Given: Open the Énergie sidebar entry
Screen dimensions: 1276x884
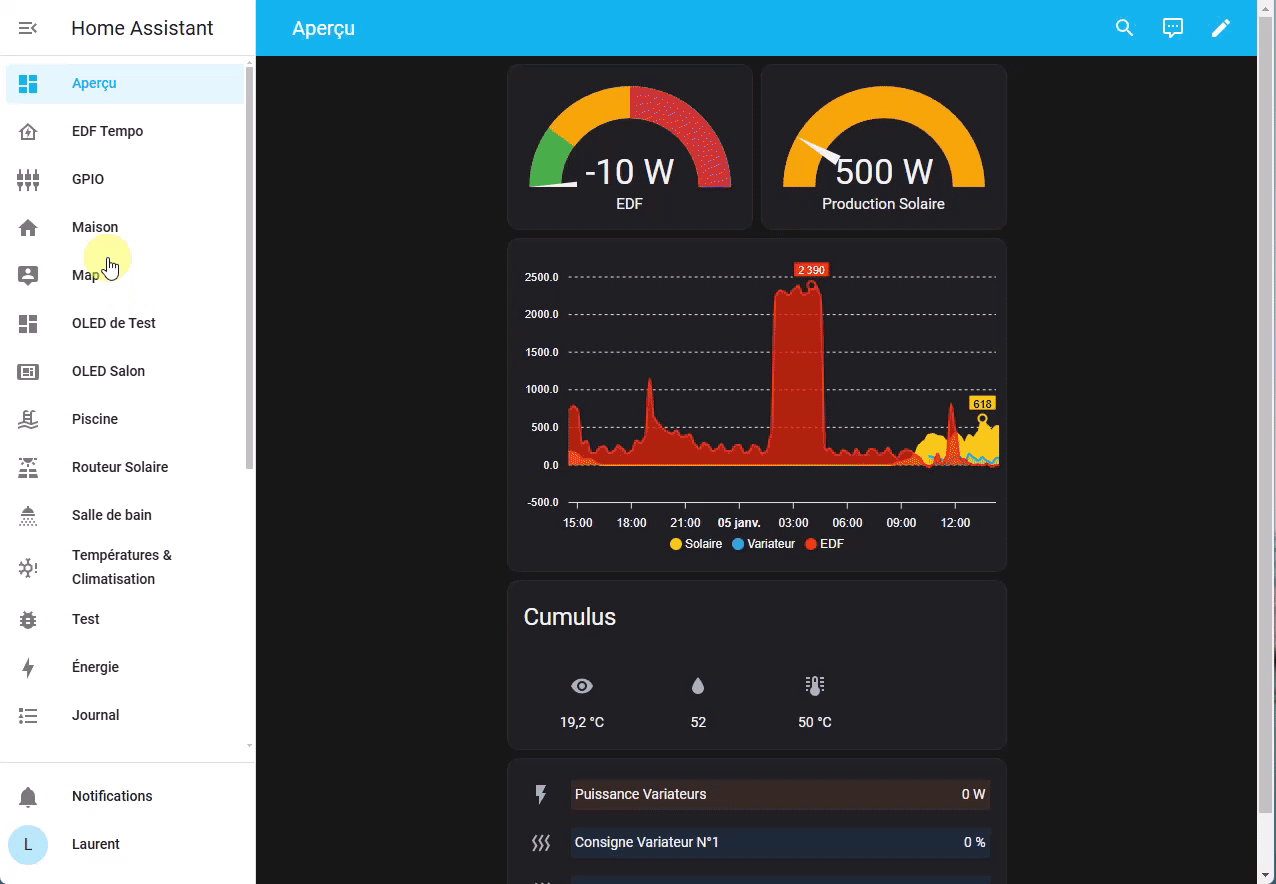Looking at the screenshot, I should pos(125,668).
